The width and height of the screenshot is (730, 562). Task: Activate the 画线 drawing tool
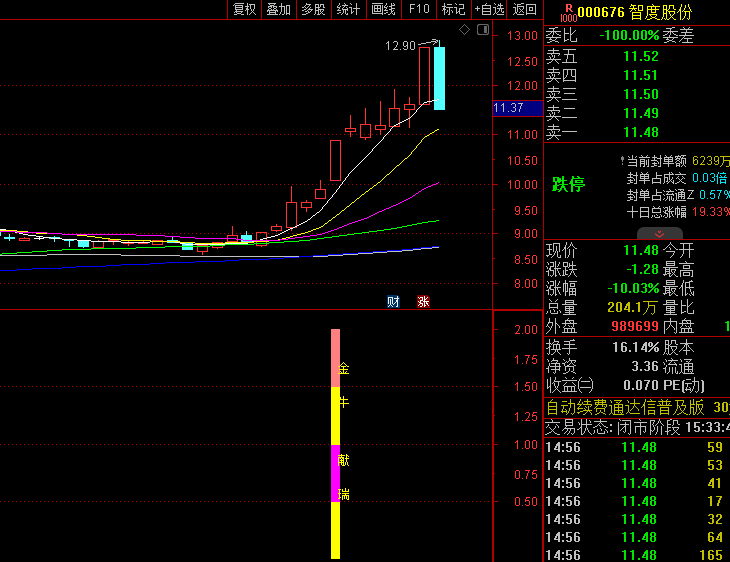[x=384, y=9]
